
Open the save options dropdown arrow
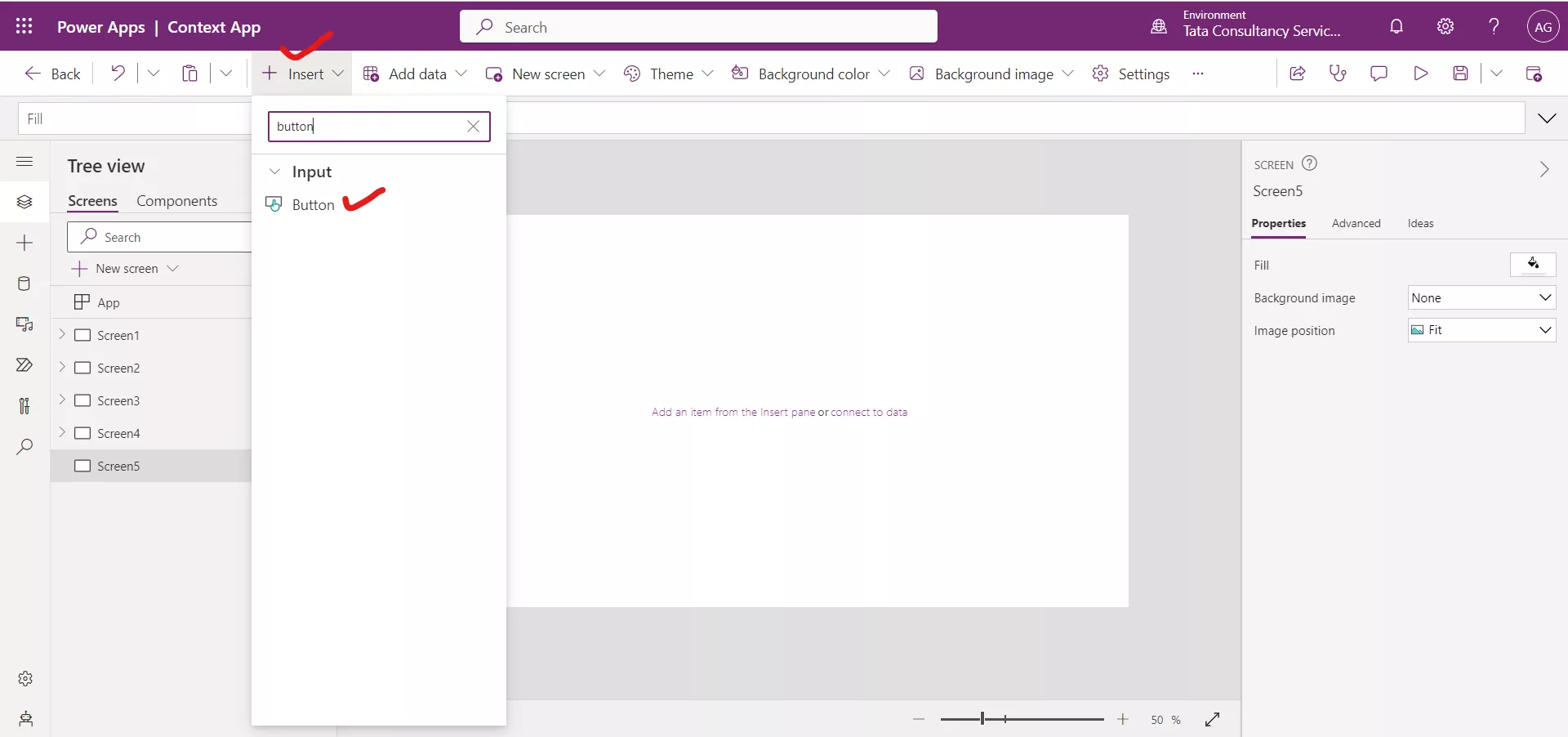point(1496,74)
